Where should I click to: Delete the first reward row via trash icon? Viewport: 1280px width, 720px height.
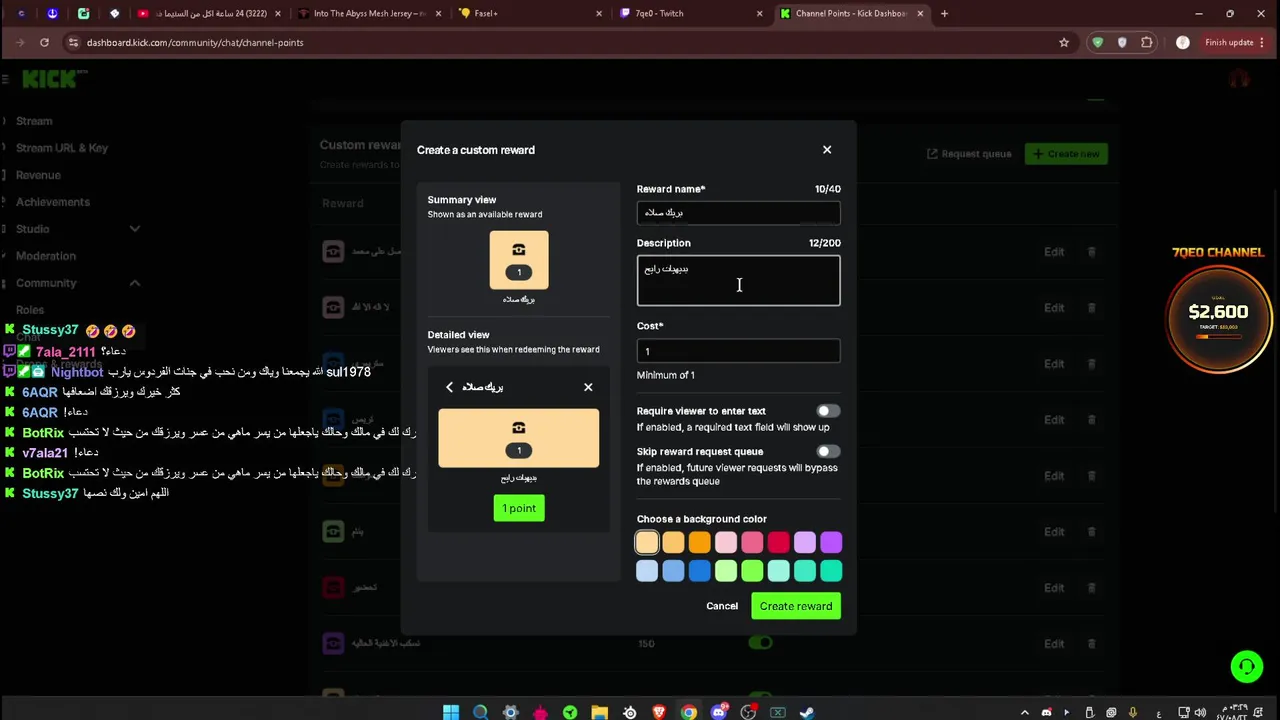[1091, 252]
